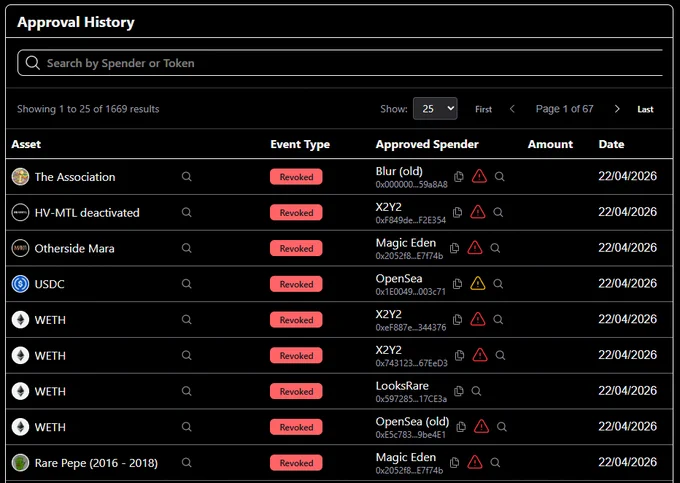Go to next page with right chevron

click(617, 109)
